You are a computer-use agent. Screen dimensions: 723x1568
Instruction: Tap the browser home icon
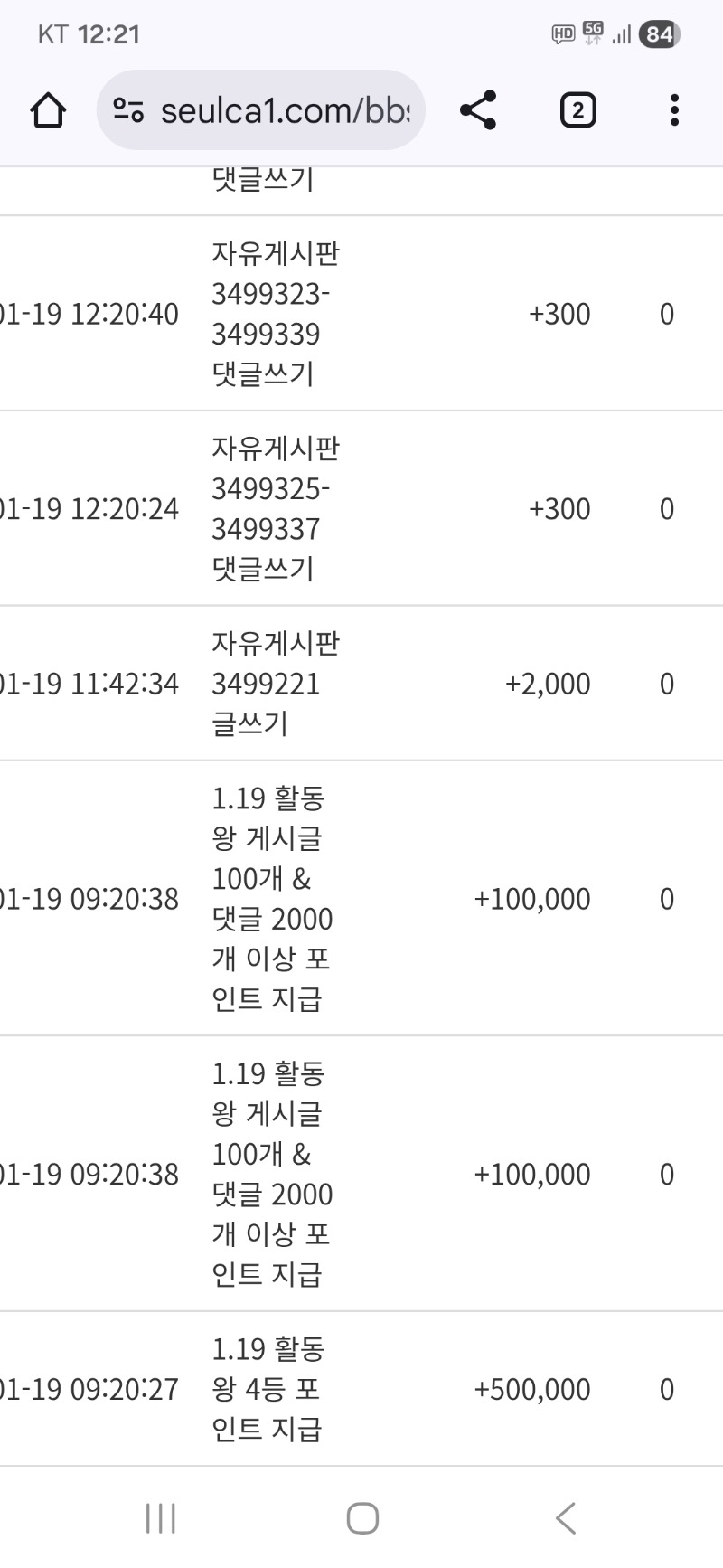[48, 111]
